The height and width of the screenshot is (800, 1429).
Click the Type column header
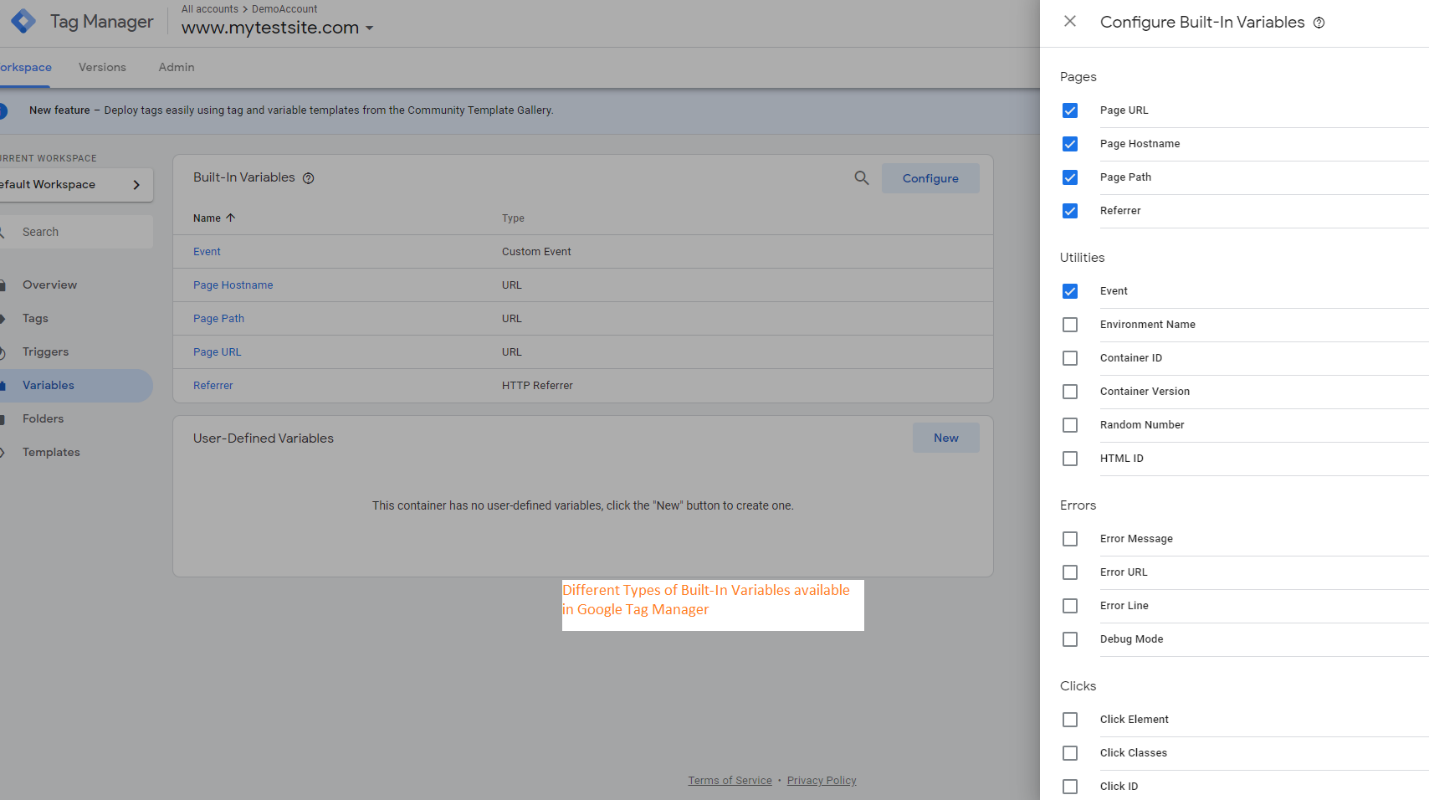point(513,218)
